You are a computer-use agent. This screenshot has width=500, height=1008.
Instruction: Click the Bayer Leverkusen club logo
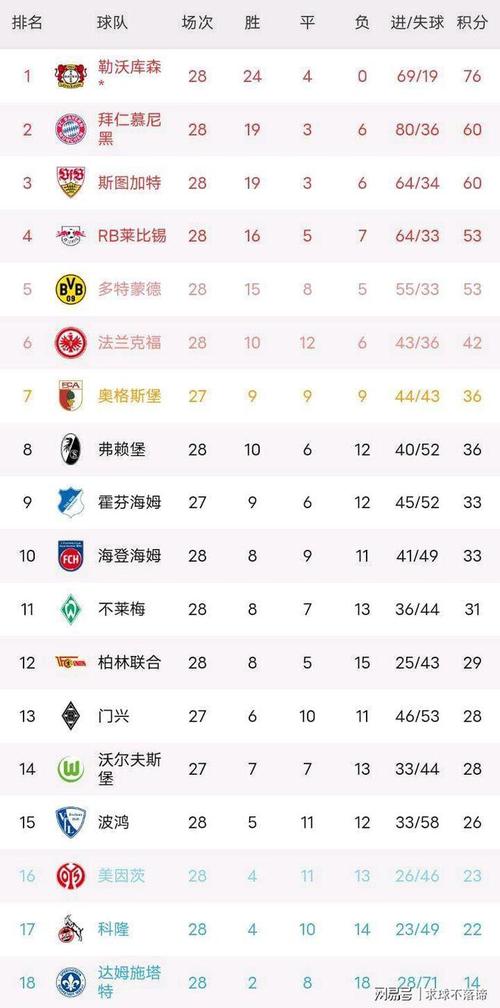[x=71, y=76]
